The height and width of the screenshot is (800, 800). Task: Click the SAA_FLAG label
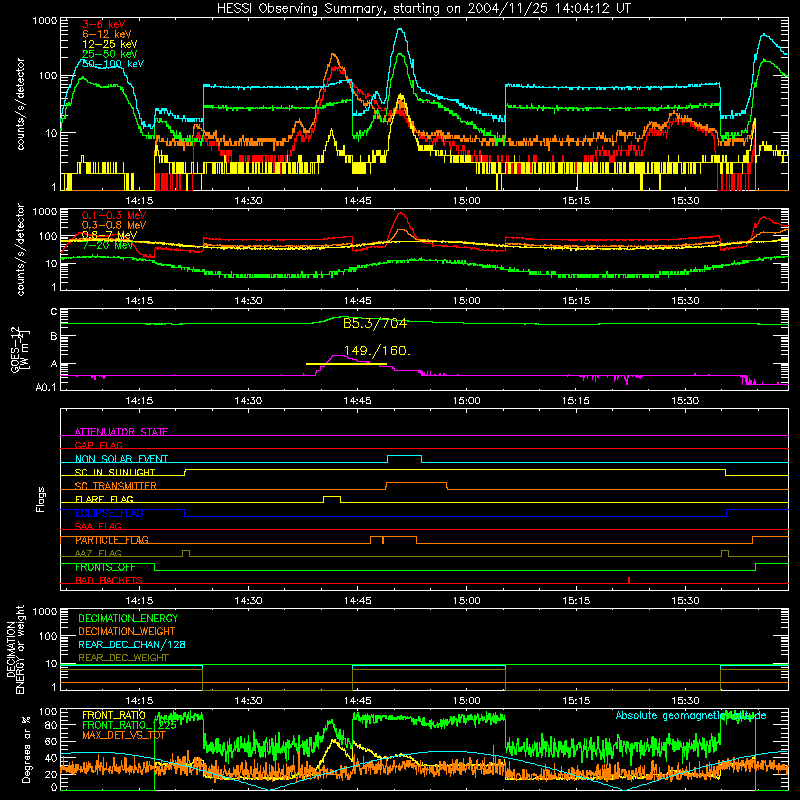coord(98,526)
